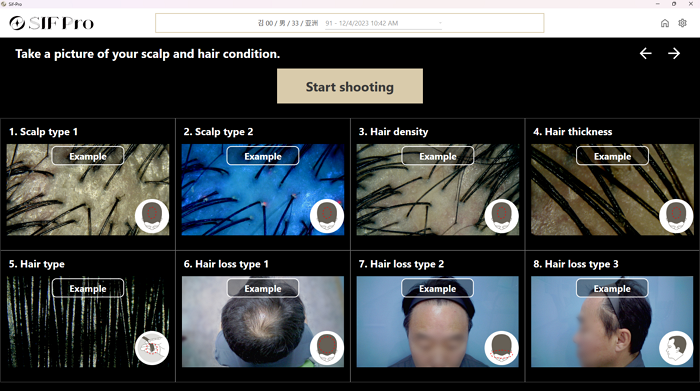The height and width of the screenshot is (391, 700).
Task: Click crown icon on Hair loss type 1
Action: click(327, 348)
